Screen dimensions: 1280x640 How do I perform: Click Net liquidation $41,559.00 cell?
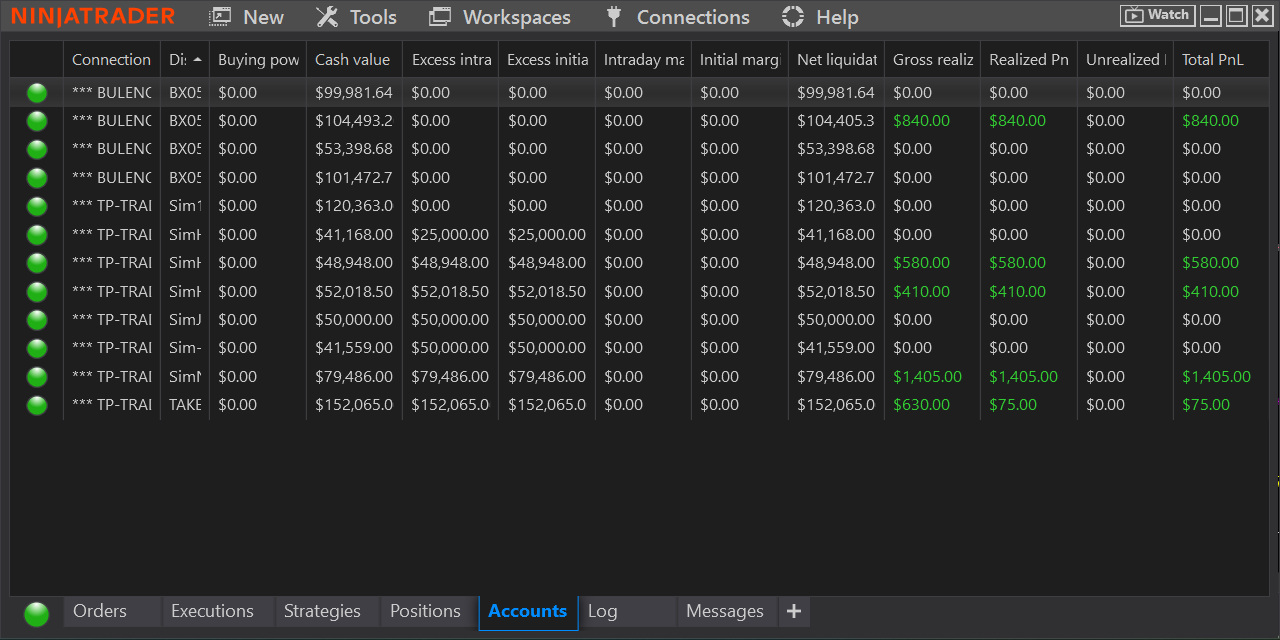837,348
